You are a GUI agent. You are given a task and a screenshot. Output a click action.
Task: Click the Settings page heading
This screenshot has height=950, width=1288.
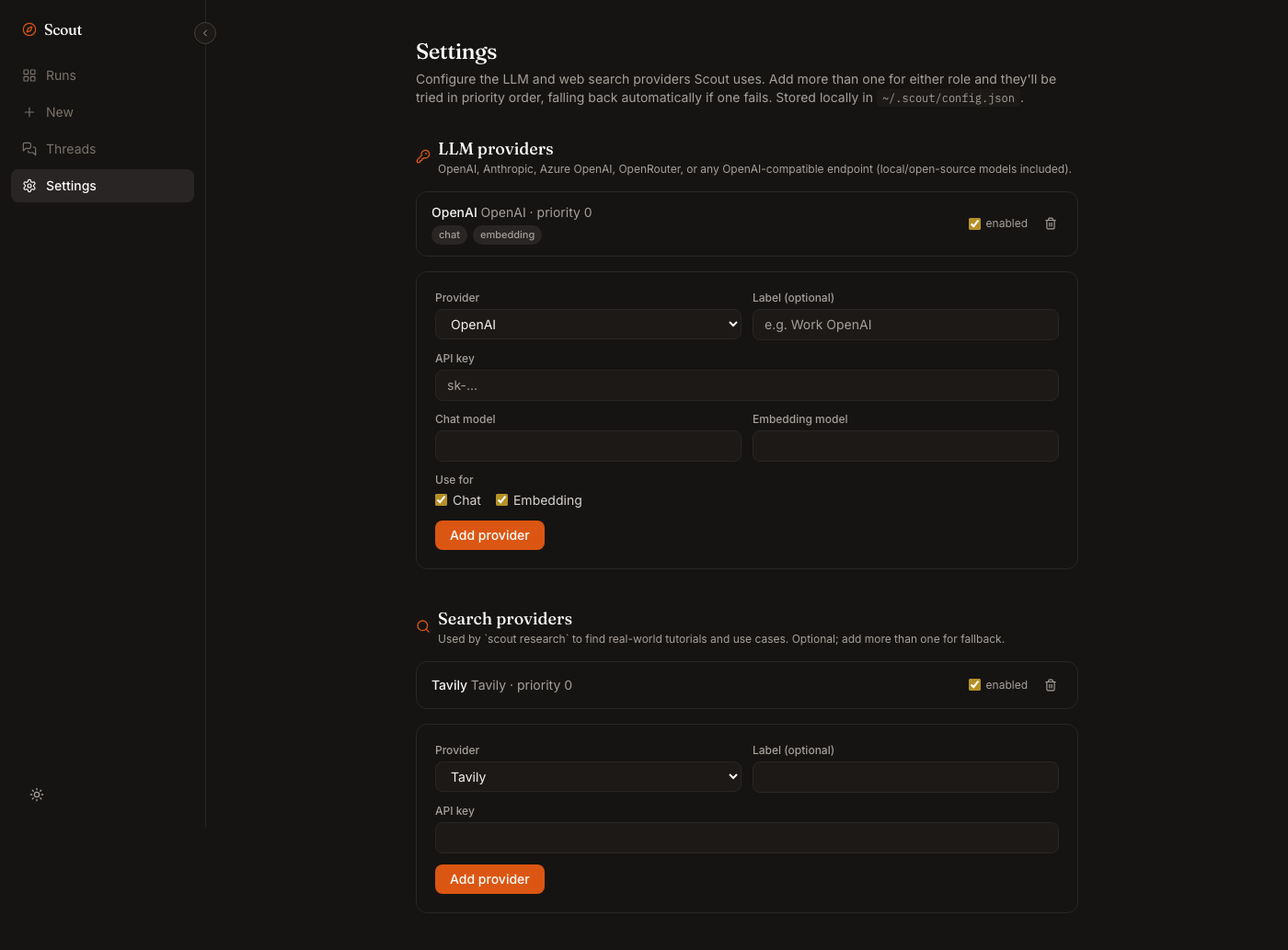click(456, 52)
